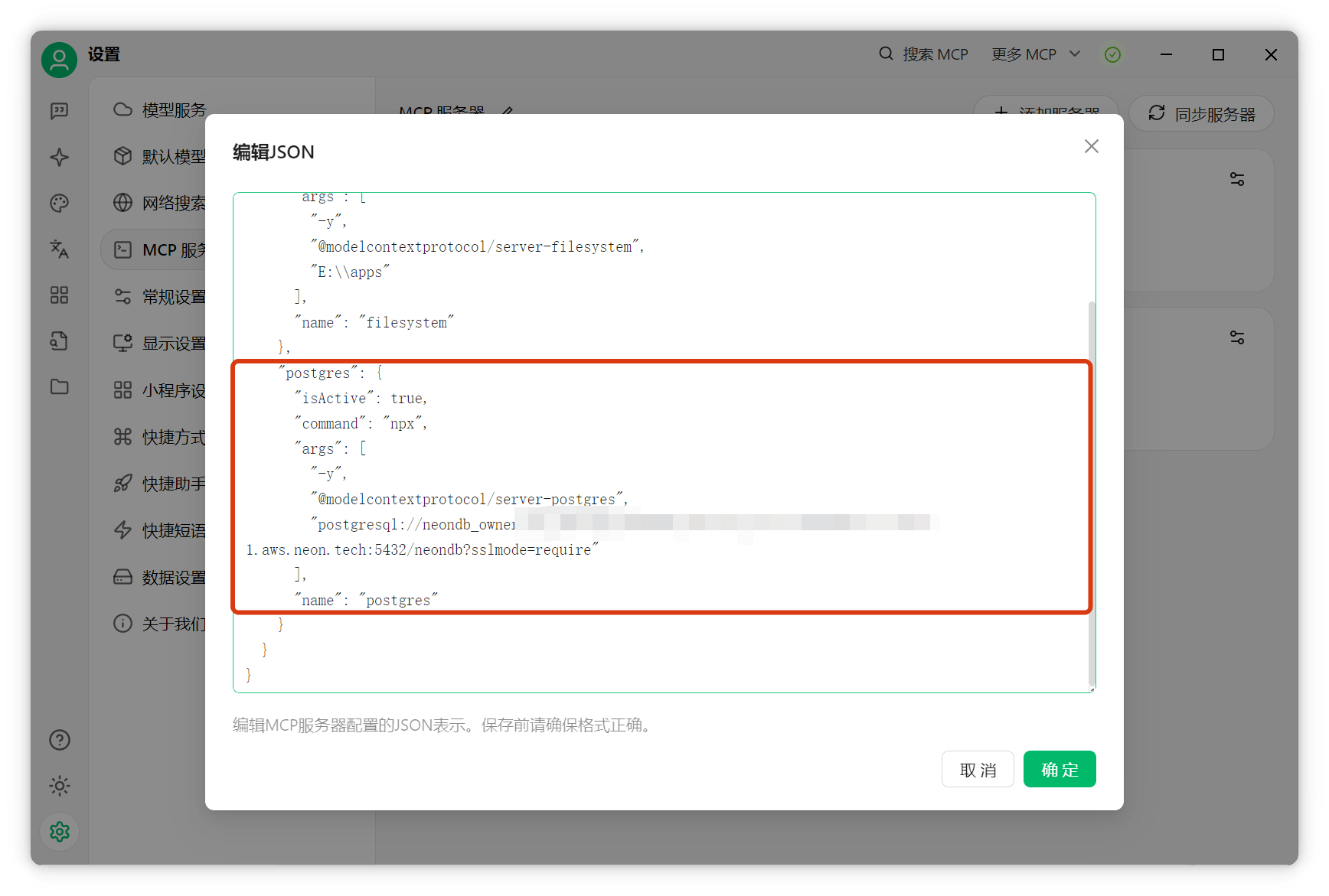Open the sparkle agents icon in sidebar
This screenshot has height=896, width=1329.
coord(59,158)
